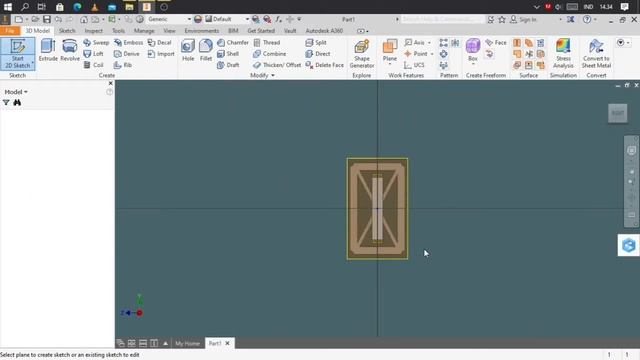Close the Model browser panel
The width and height of the screenshot is (640, 360).
pyautogui.click(x=111, y=83)
